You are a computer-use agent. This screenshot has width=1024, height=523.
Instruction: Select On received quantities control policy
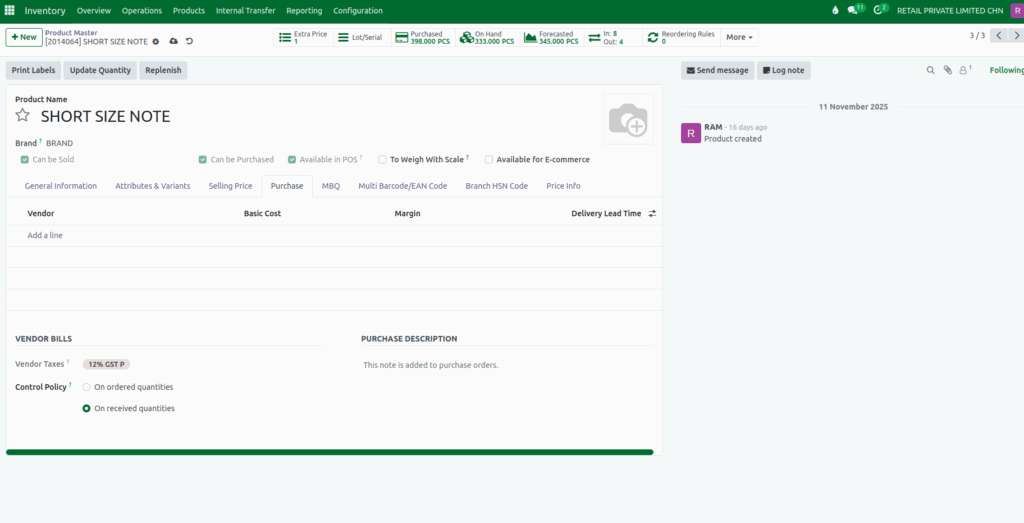(x=86, y=409)
